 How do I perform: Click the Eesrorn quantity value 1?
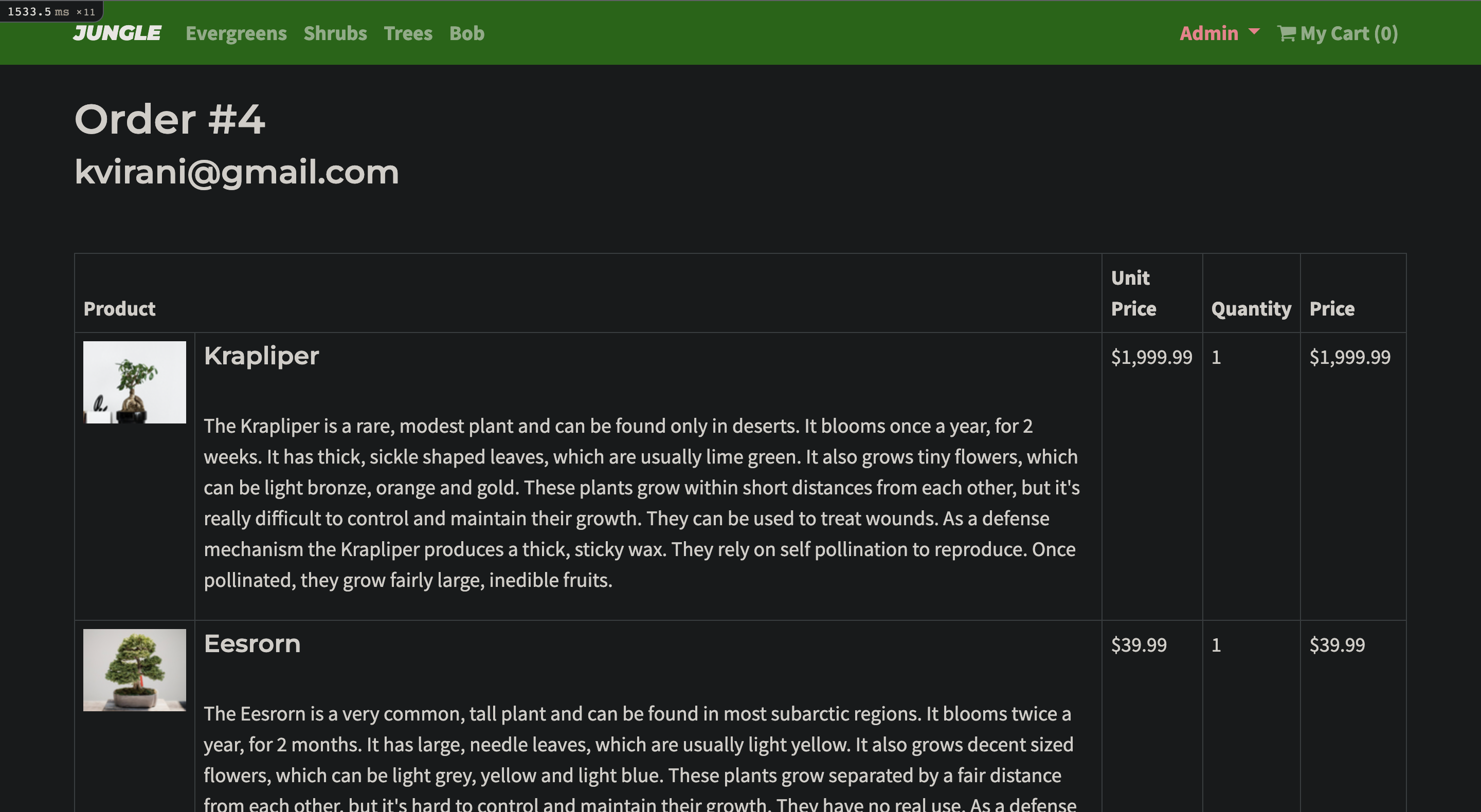pyautogui.click(x=1216, y=645)
